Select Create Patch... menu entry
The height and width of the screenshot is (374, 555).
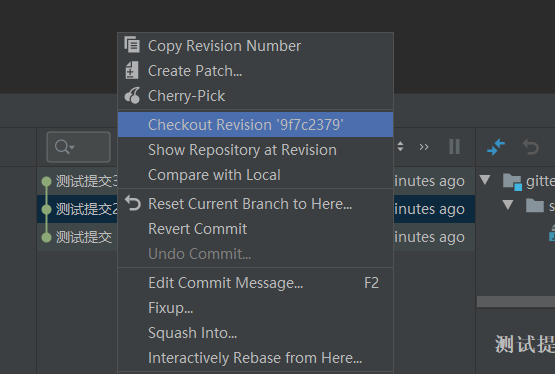255,71
